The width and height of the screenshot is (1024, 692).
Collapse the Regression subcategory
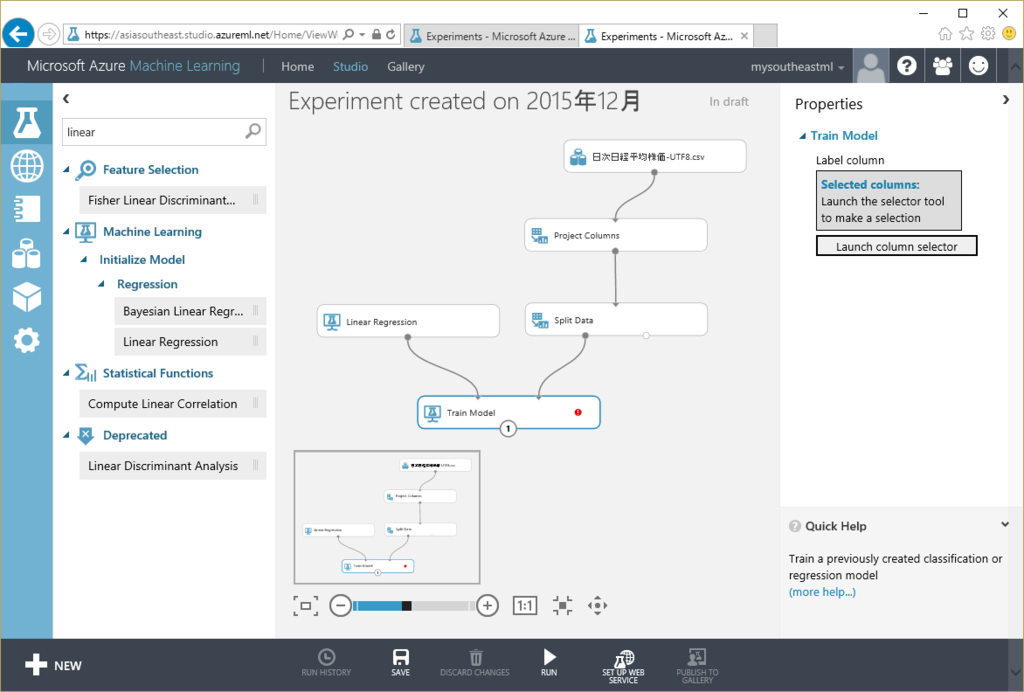101,284
